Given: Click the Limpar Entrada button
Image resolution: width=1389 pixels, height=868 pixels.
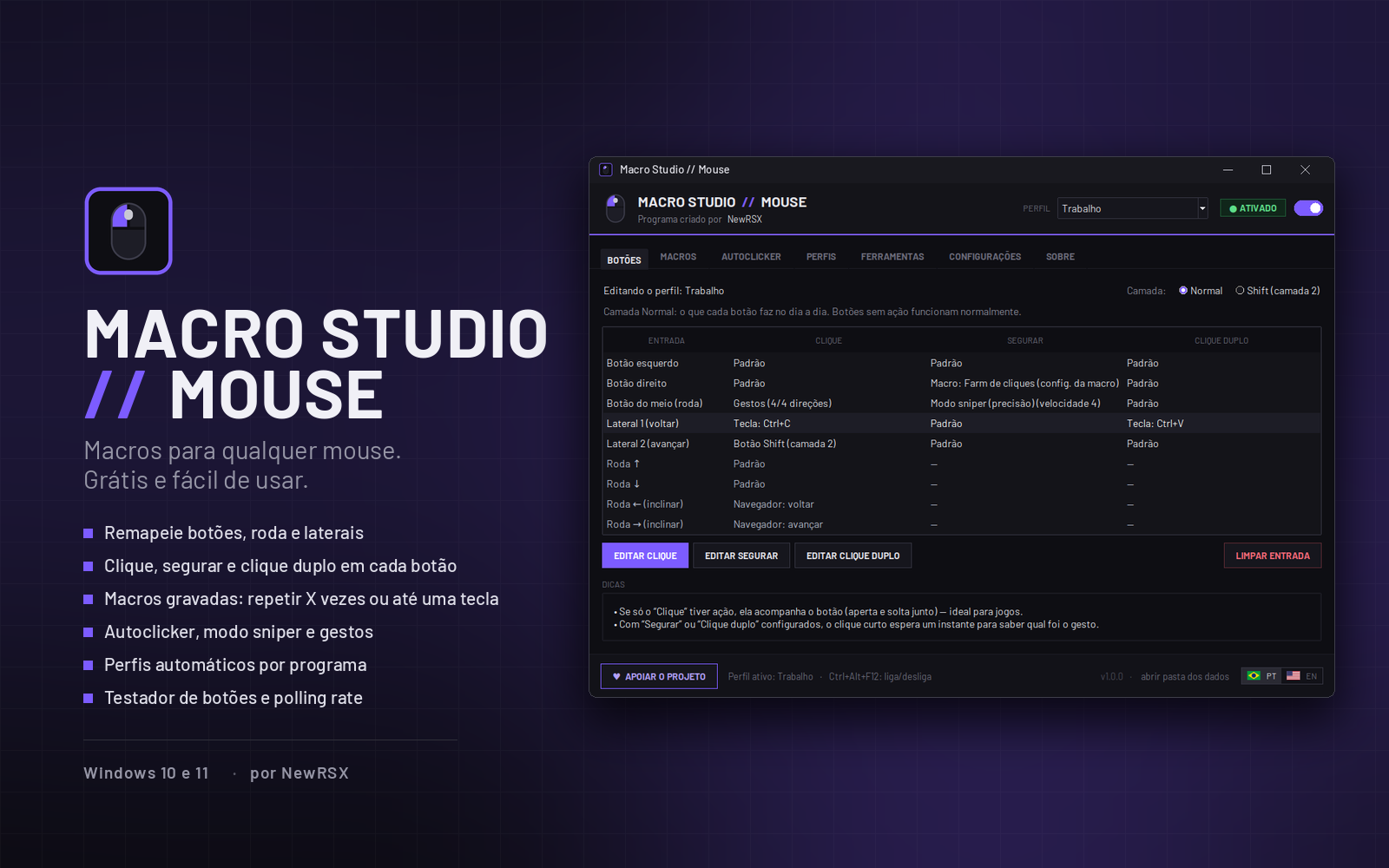Looking at the screenshot, I should click(1273, 556).
